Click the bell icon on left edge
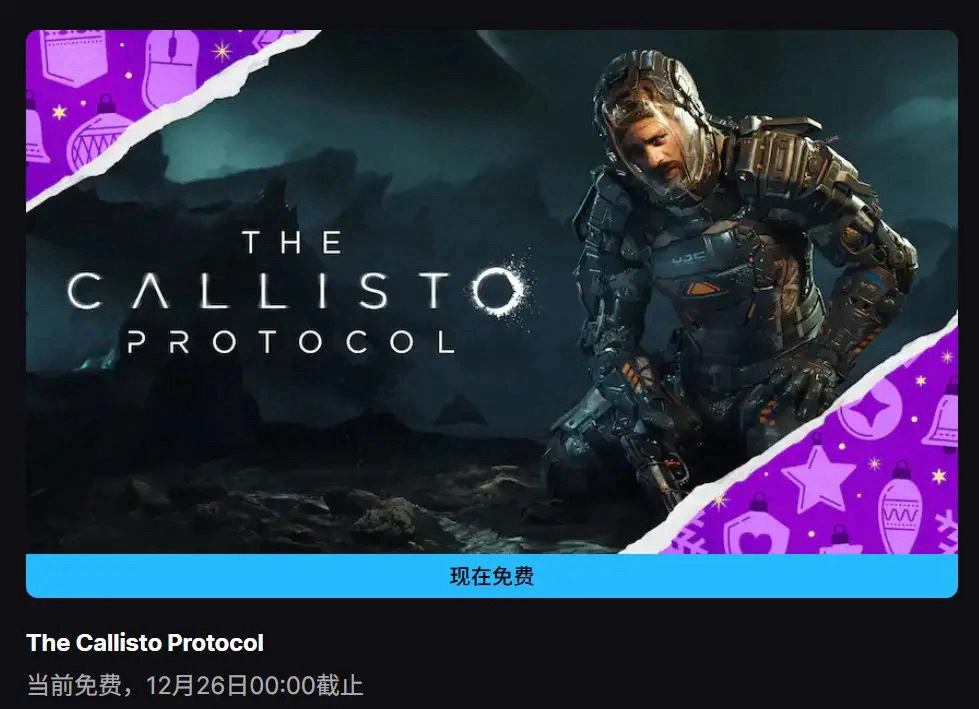 (35, 130)
